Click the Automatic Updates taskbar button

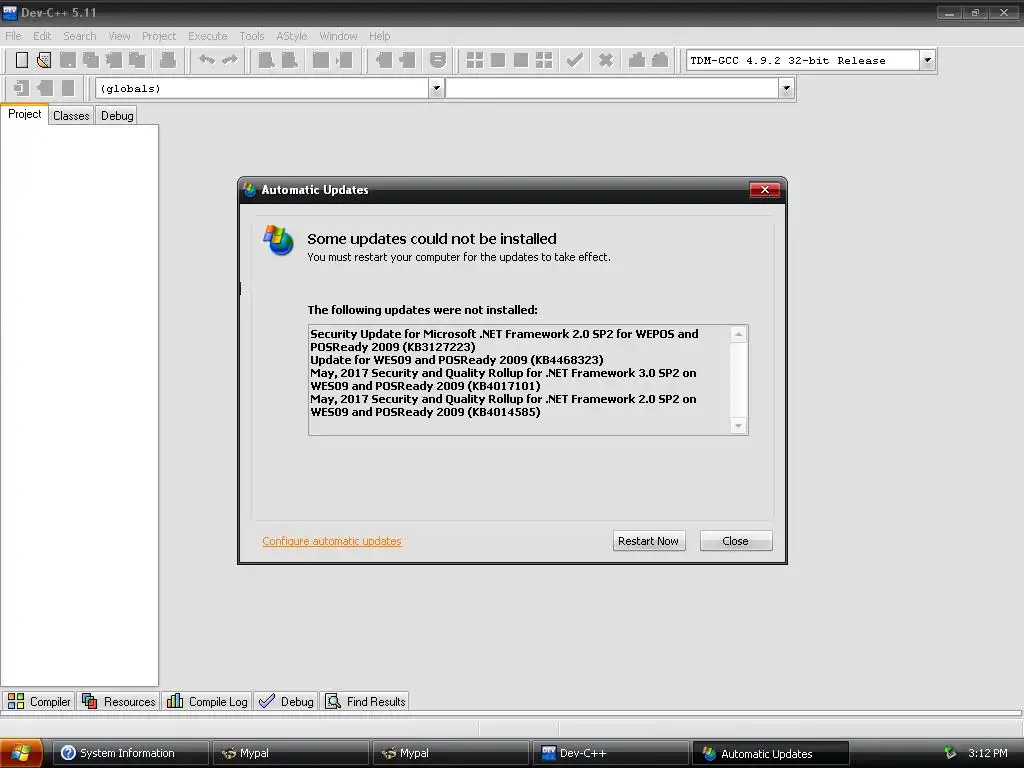(x=771, y=753)
